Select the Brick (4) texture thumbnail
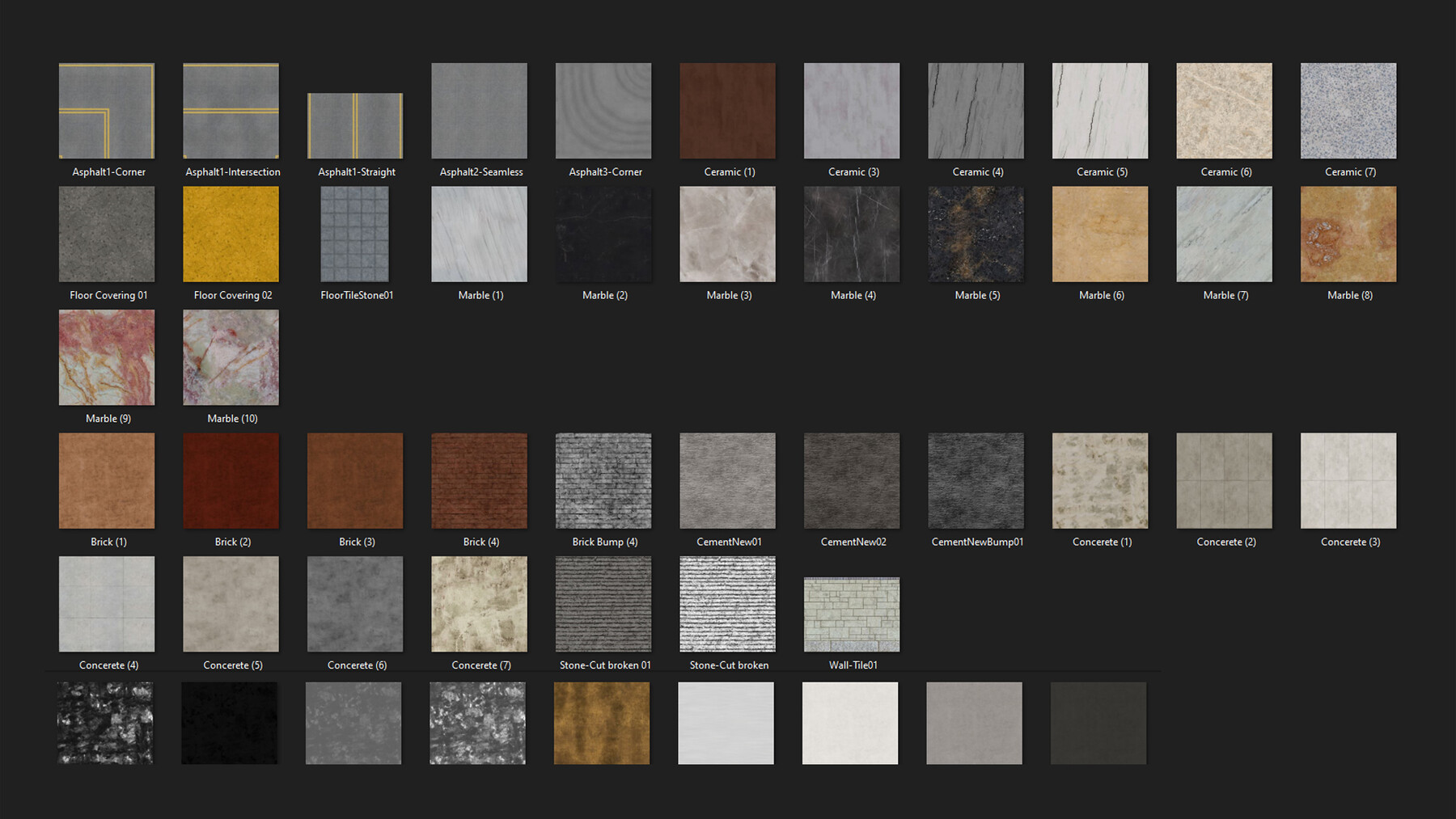This screenshot has width=1456, height=819. point(480,481)
